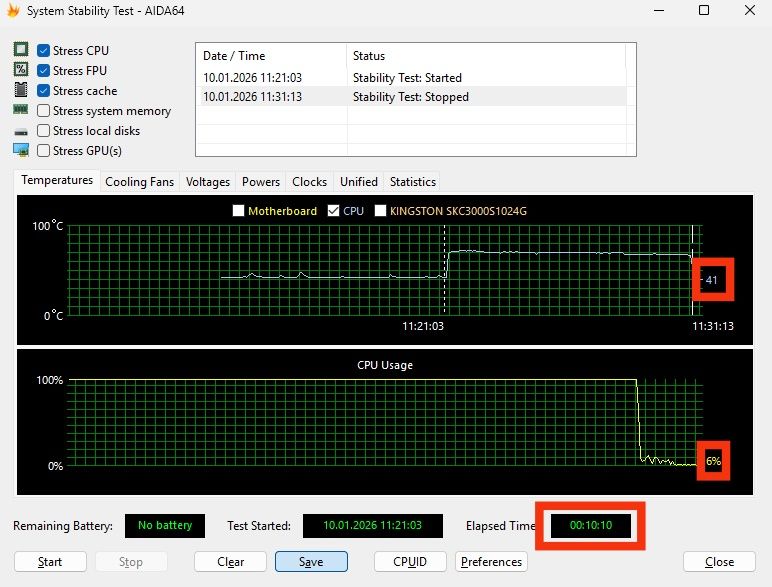Image resolution: width=772 pixels, height=587 pixels.
Task: Switch to the Clocks tab
Action: click(x=309, y=182)
